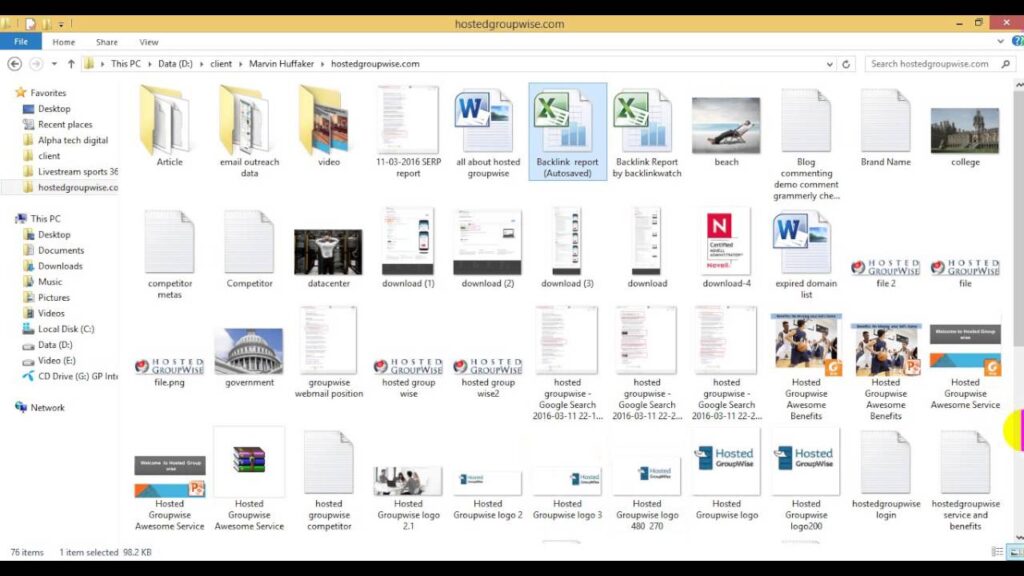
Task: Select the college image
Action: pyautogui.click(x=965, y=136)
